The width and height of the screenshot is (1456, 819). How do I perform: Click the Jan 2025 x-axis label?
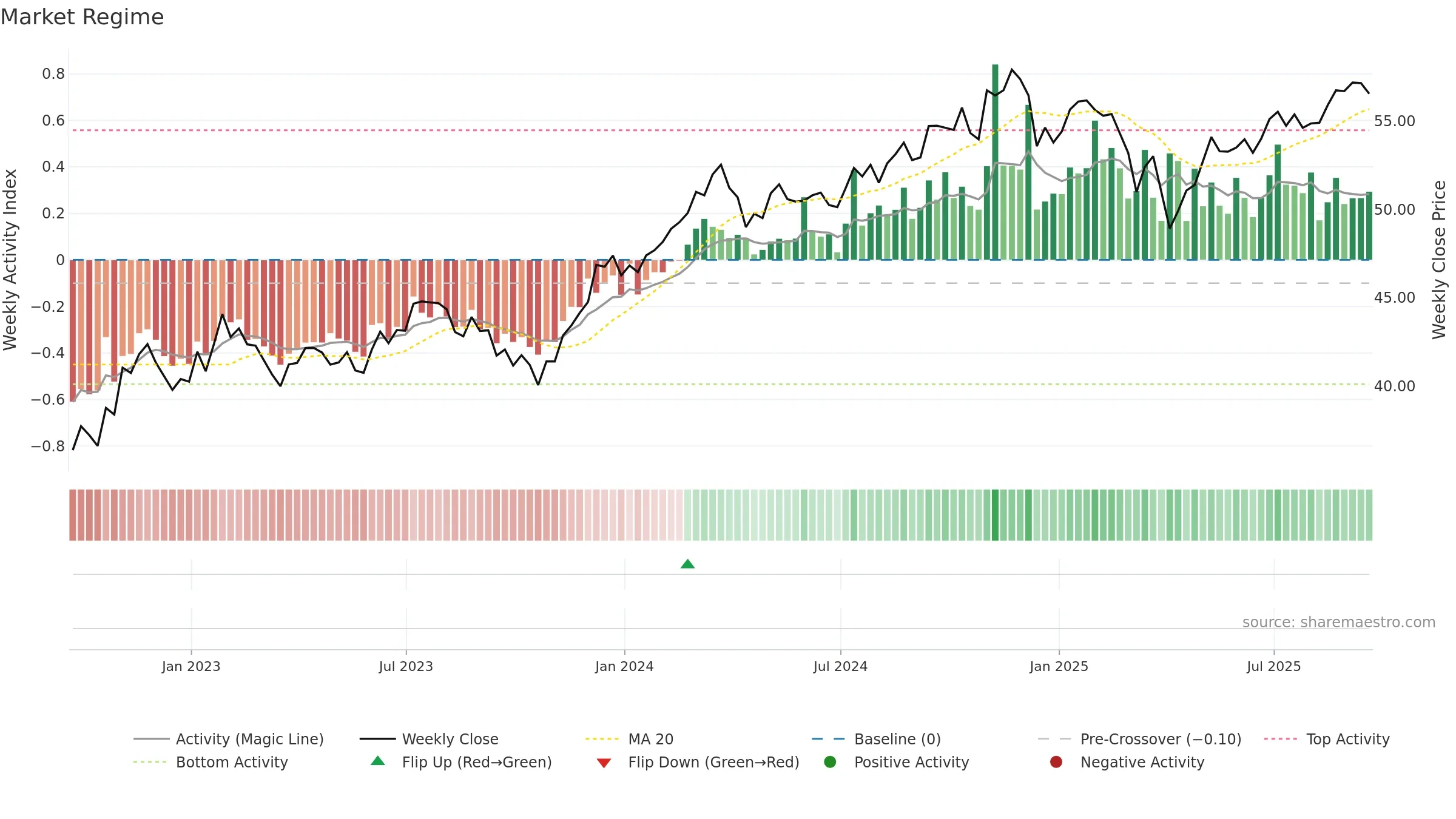point(1059,666)
